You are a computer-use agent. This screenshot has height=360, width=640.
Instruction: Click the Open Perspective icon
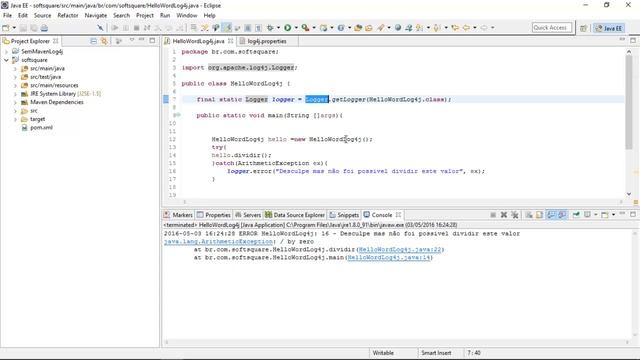click(583, 28)
